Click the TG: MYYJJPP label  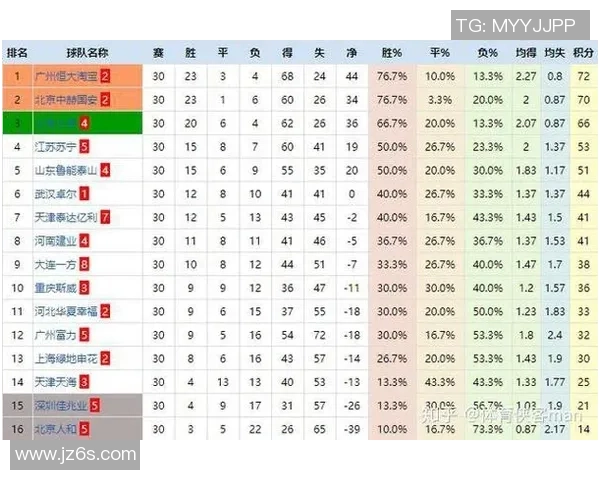pos(515,23)
